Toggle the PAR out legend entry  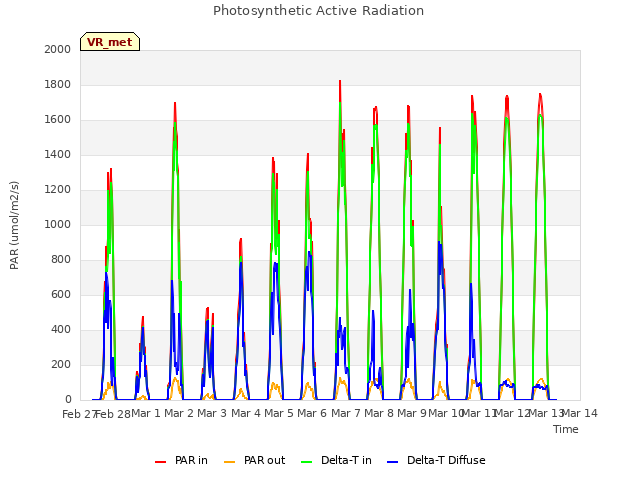coord(255,460)
